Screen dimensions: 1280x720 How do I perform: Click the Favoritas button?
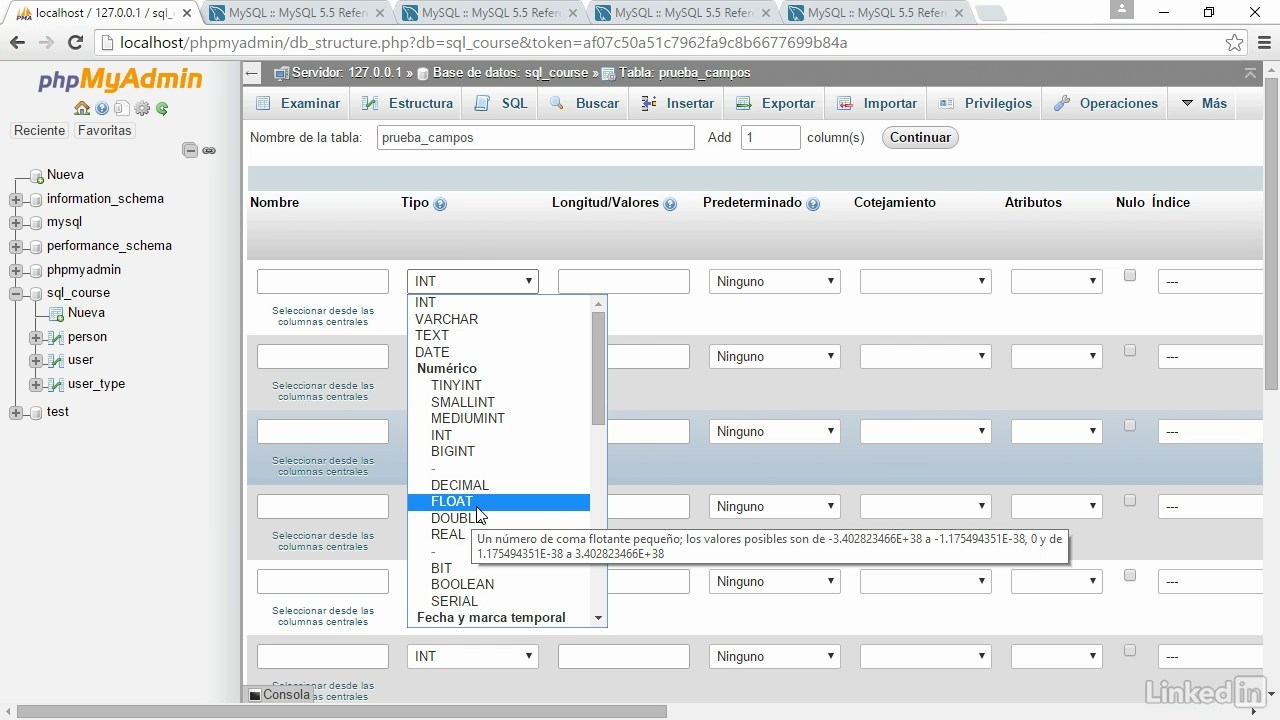(x=104, y=131)
